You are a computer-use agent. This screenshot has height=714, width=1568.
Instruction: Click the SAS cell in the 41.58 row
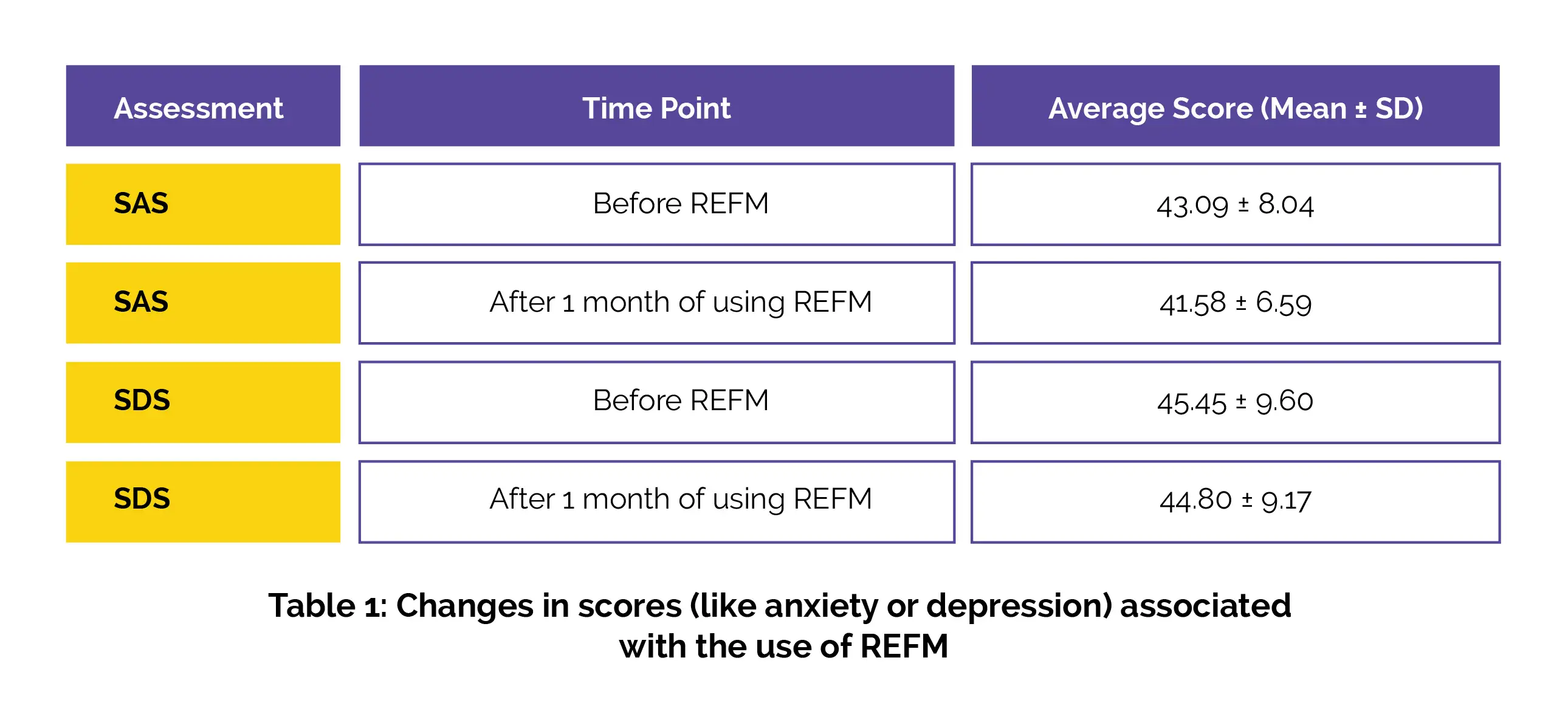tap(203, 303)
